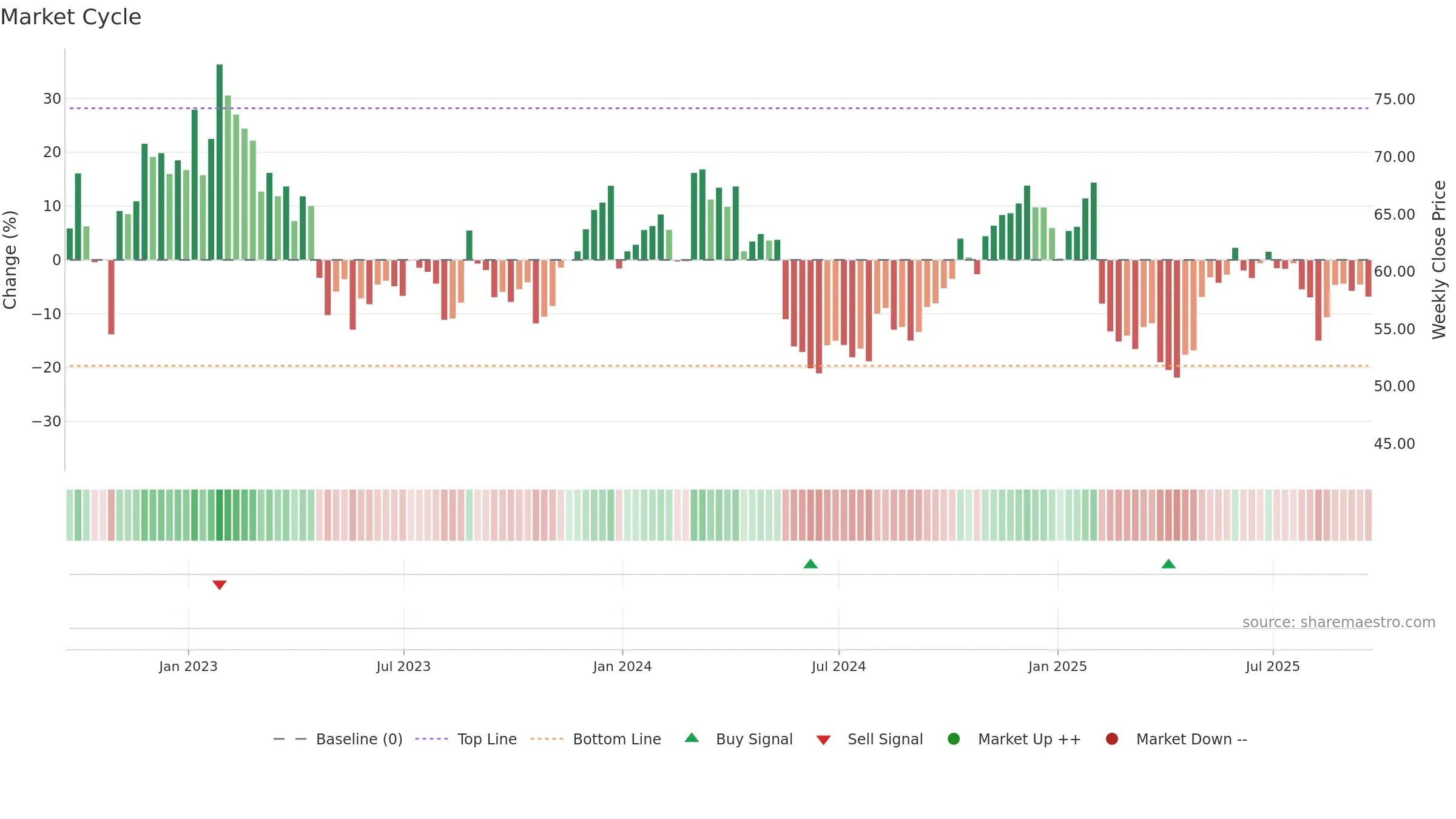Viewport: 1456px width, 819px height.
Task: Click the red sell triangle near Jan 2023
Action: coord(220,585)
